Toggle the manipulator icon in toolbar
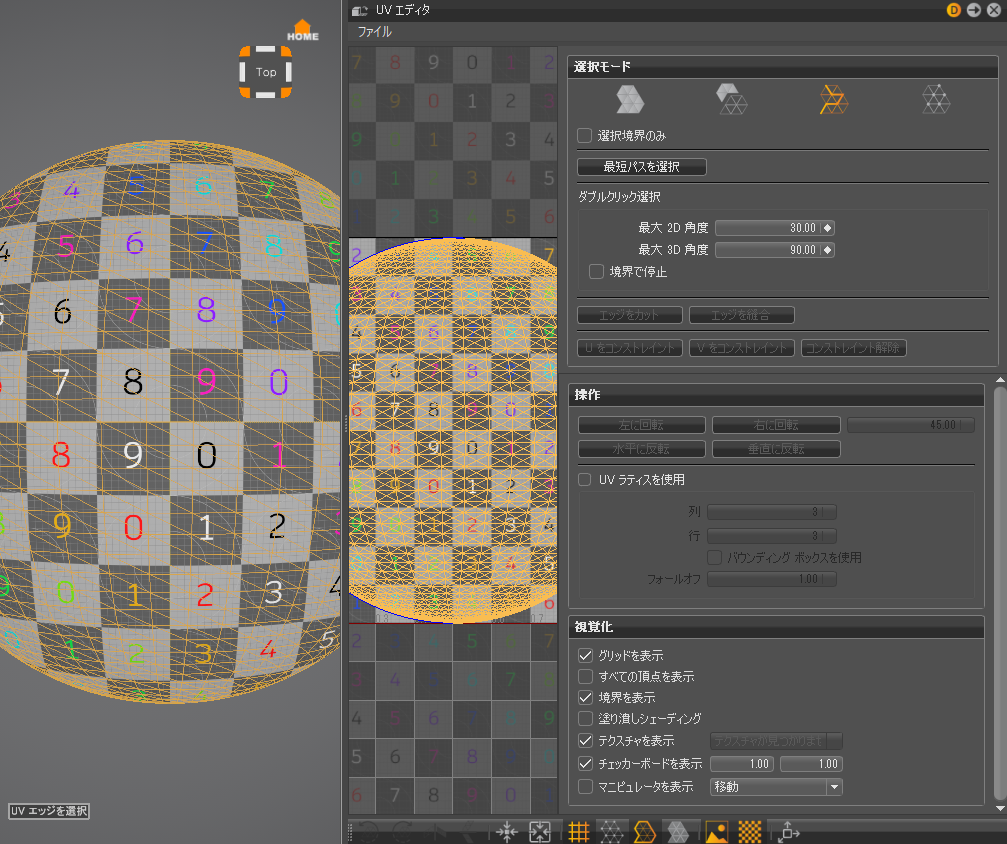1007x844 pixels. (789, 832)
